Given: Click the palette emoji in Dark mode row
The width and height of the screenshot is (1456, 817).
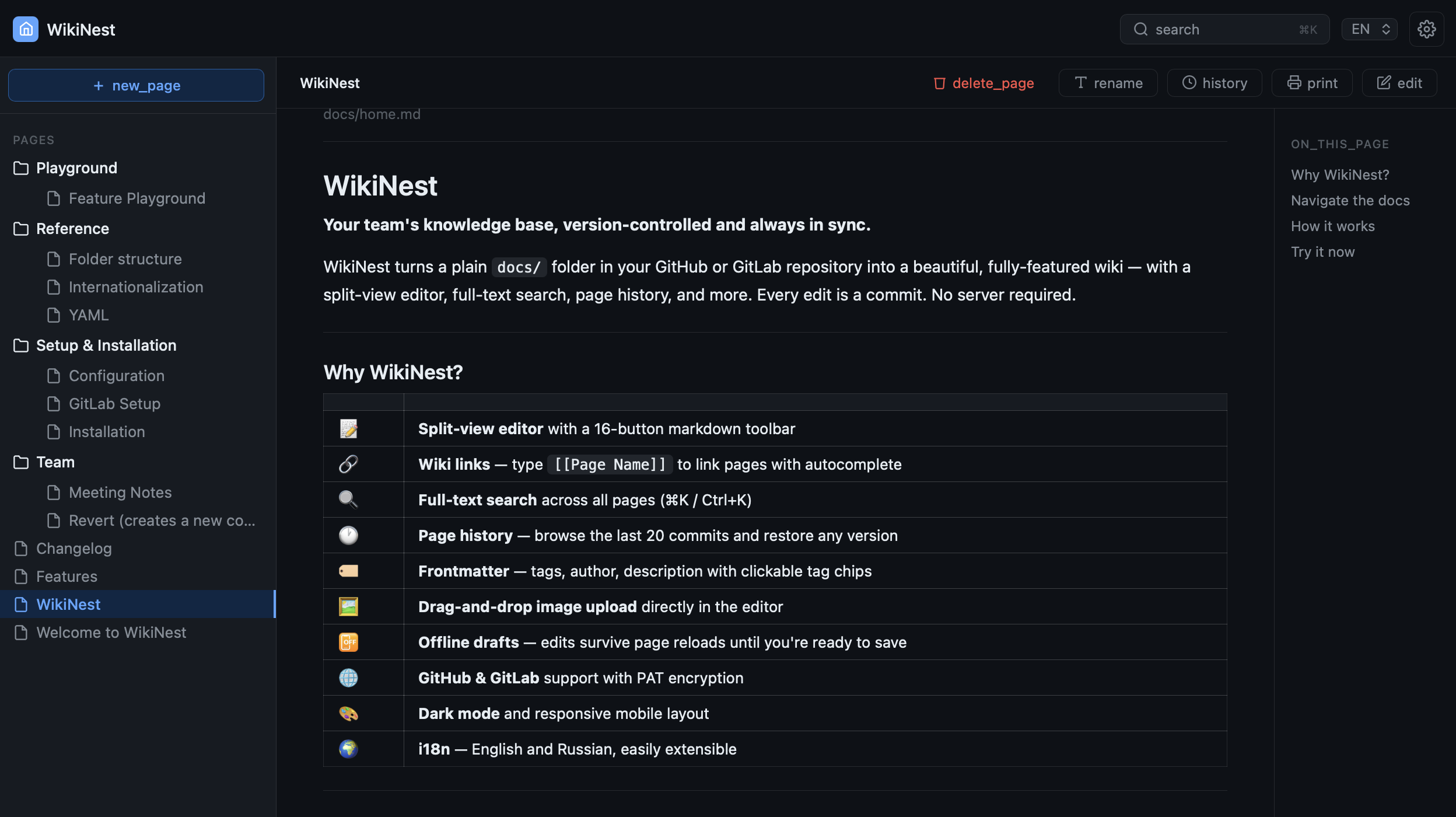Looking at the screenshot, I should pos(348,714).
